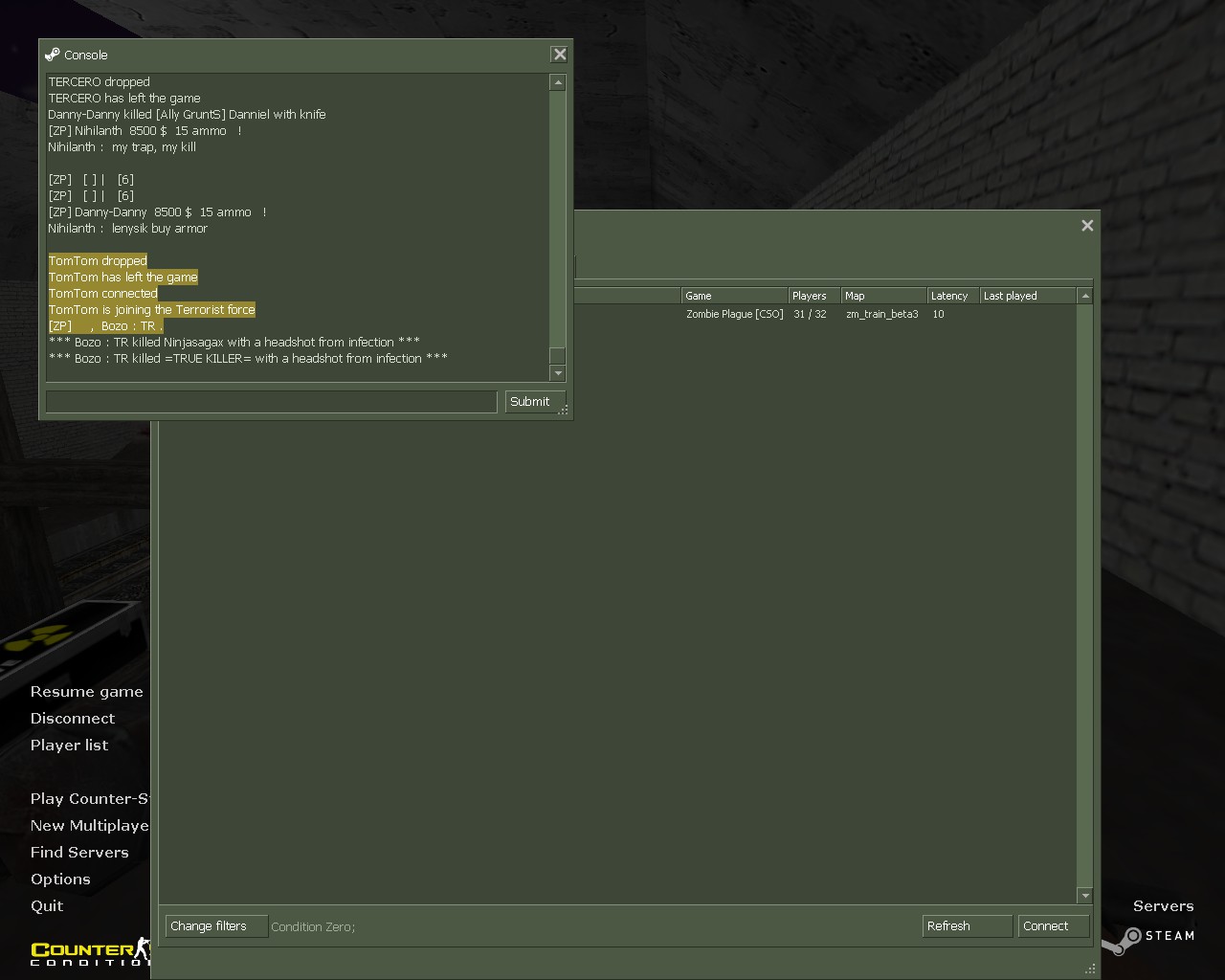Sort server list by Game column
This screenshot has height=980, width=1225.
pos(733,296)
